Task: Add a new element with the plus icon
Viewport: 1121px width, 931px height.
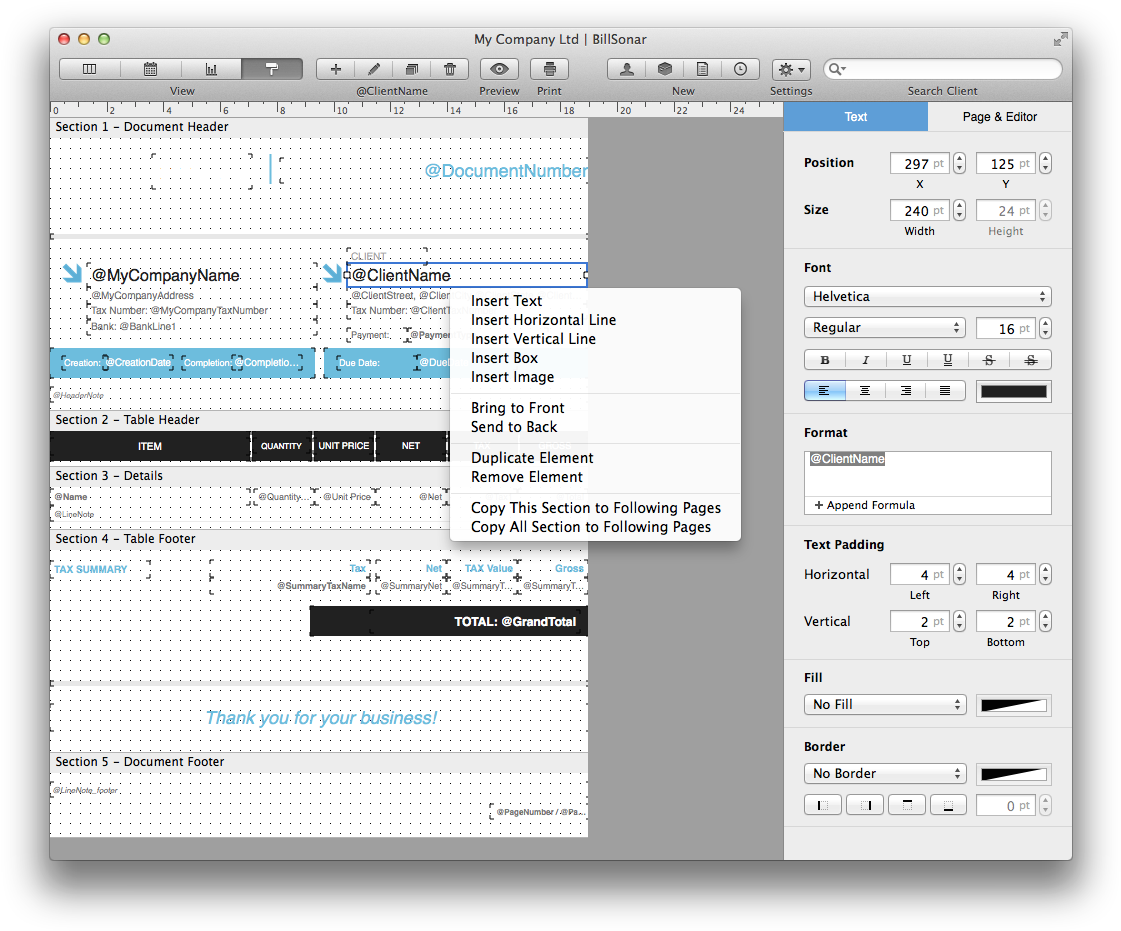Action: (335, 68)
